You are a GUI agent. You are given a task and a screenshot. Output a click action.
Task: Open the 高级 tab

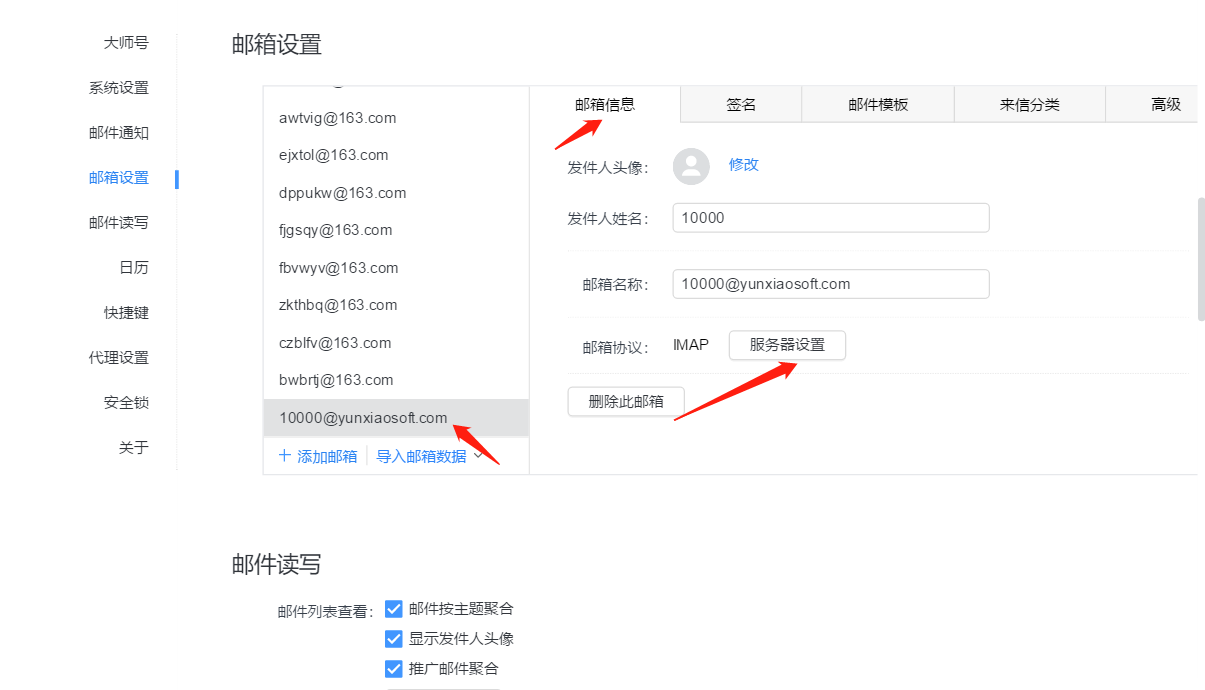1165,104
